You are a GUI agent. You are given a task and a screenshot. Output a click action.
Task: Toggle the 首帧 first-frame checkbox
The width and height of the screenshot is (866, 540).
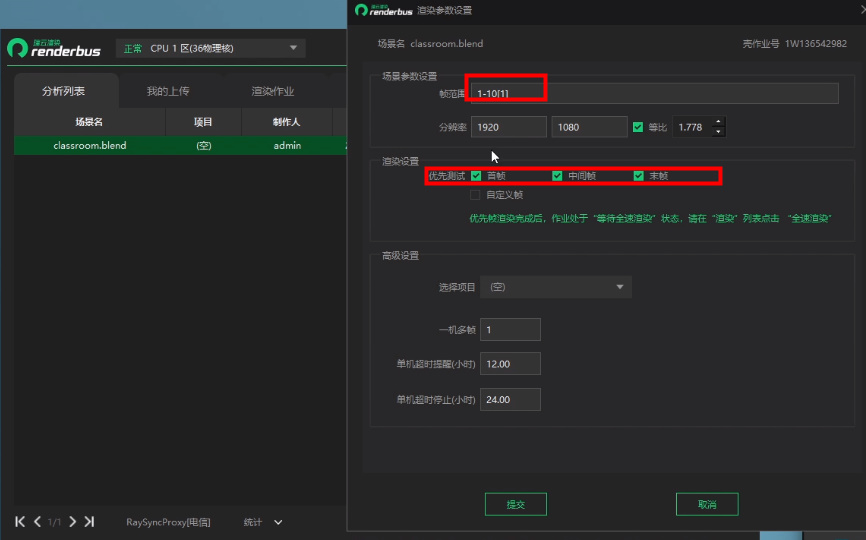[476, 176]
